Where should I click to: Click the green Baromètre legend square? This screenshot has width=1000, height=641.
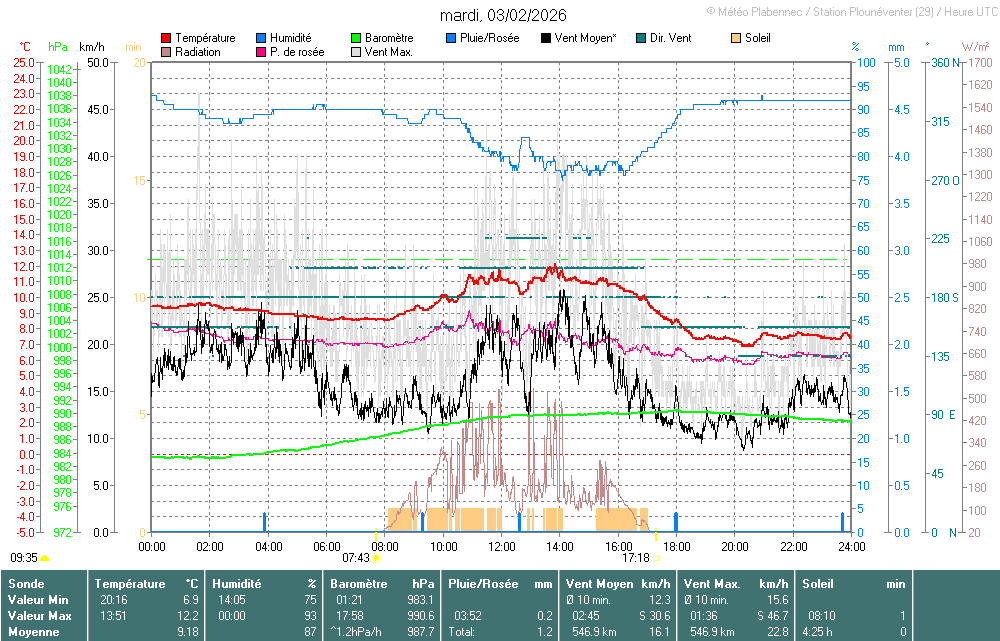pos(357,38)
